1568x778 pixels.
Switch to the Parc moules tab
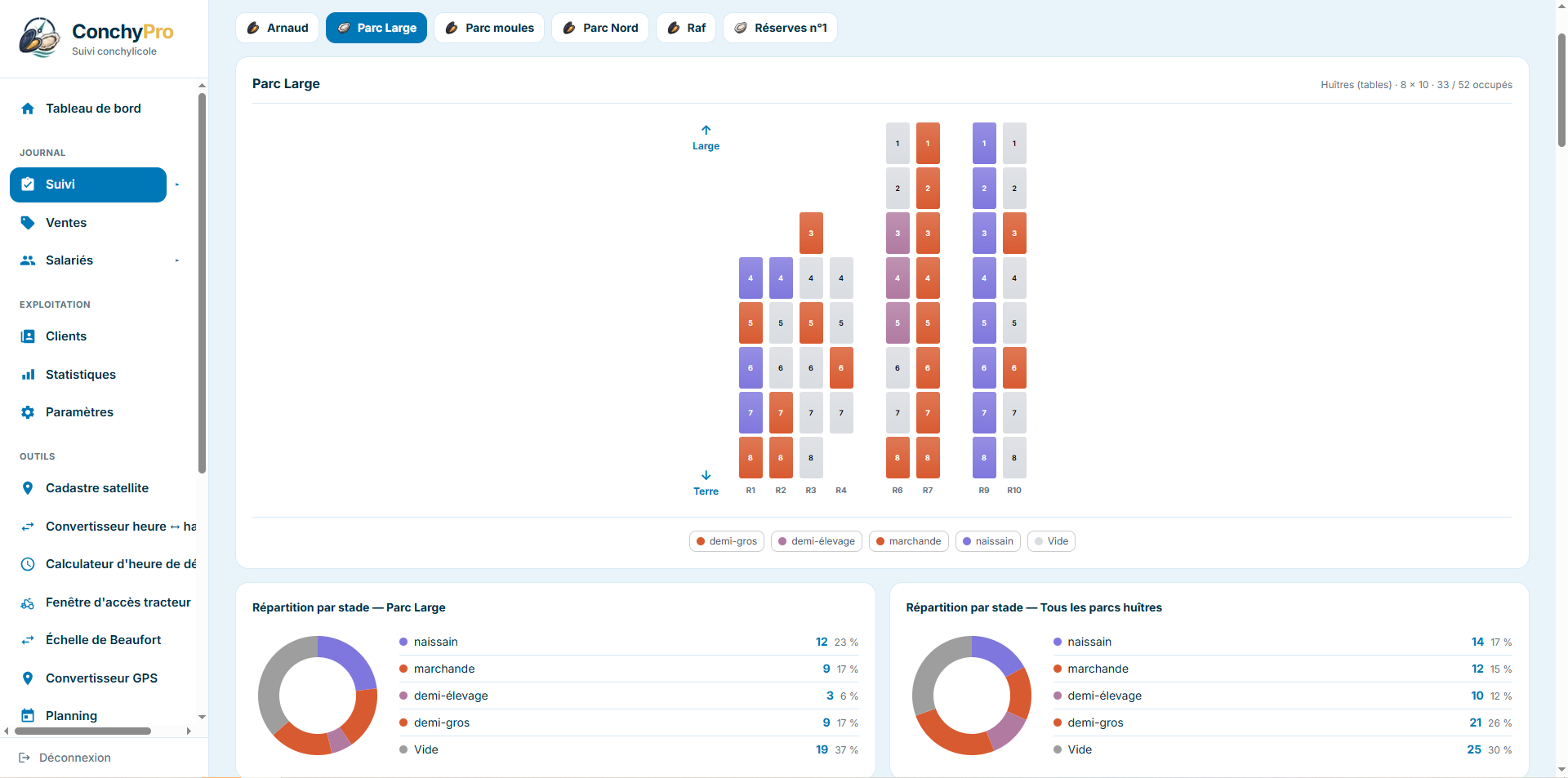489,28
